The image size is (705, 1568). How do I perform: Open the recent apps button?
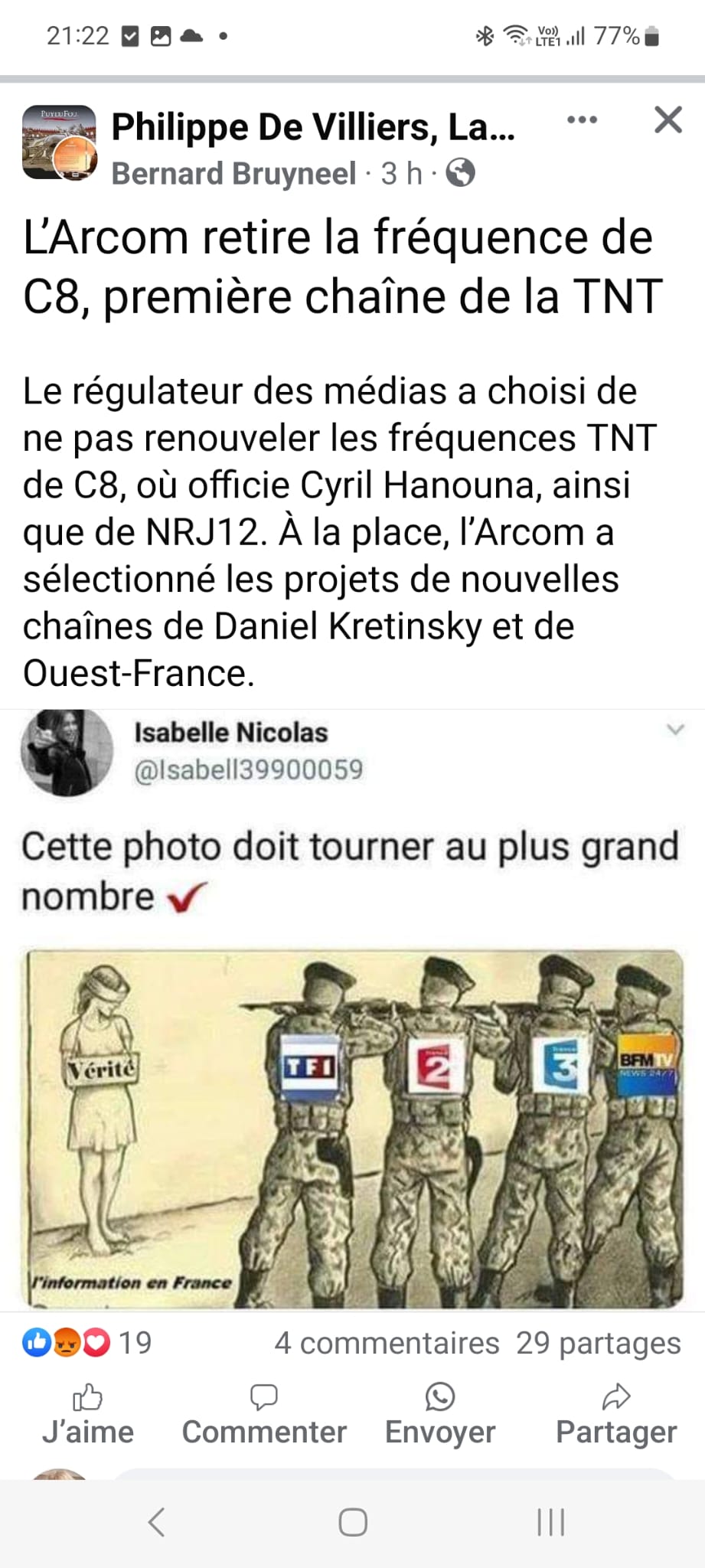[550, 1522]
